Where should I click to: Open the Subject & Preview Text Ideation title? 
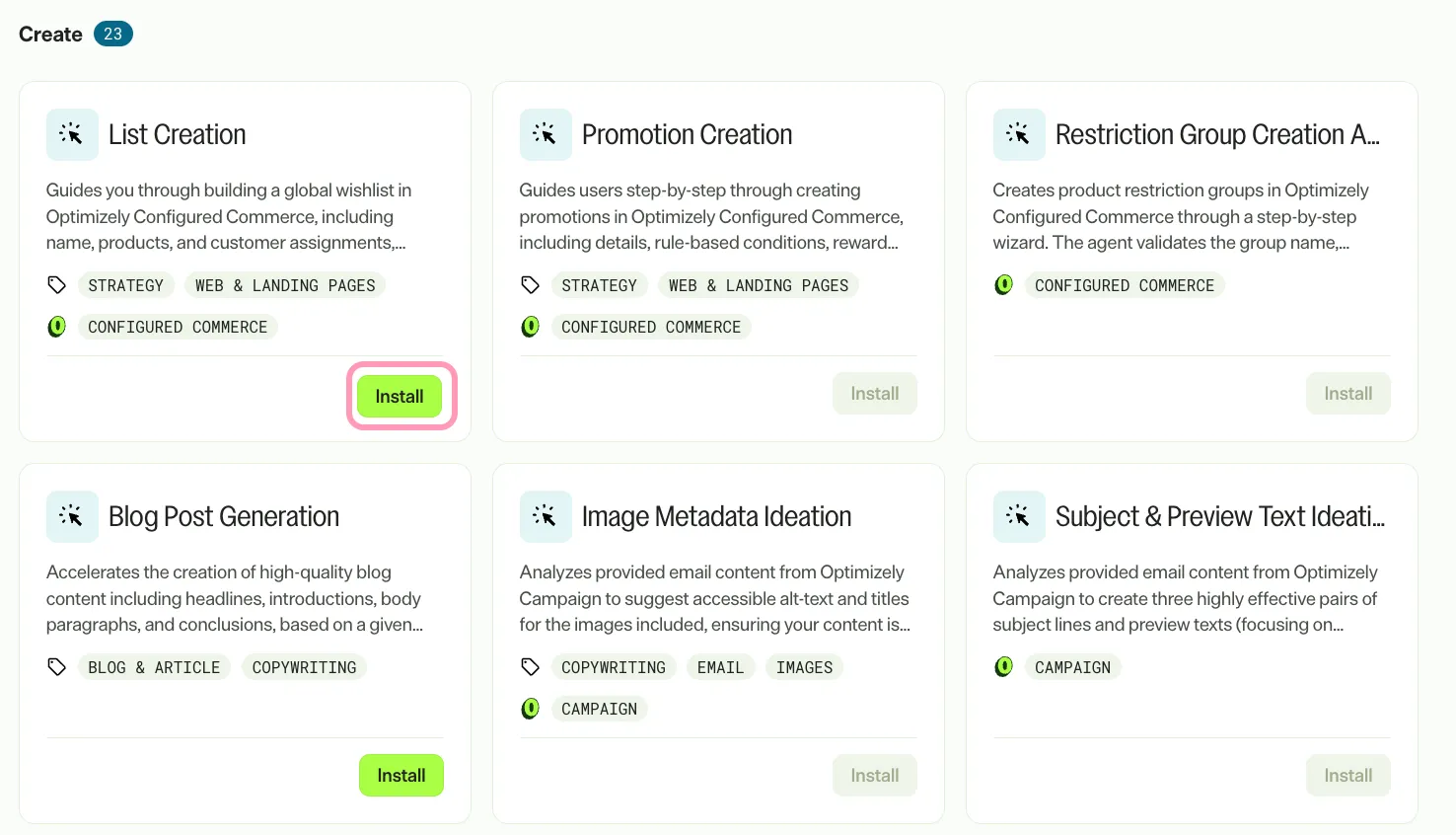(x=1220, y=516)
